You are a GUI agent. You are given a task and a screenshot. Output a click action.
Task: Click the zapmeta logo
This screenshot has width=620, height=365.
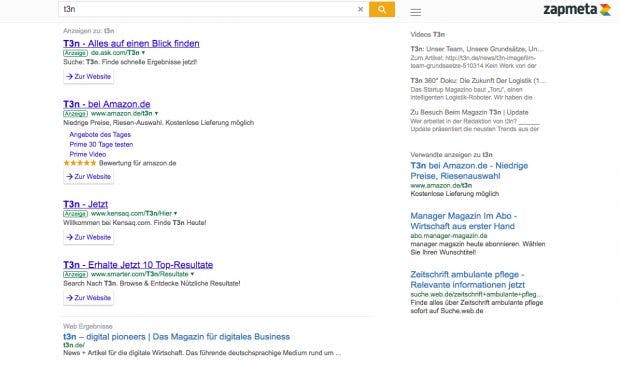577,9
